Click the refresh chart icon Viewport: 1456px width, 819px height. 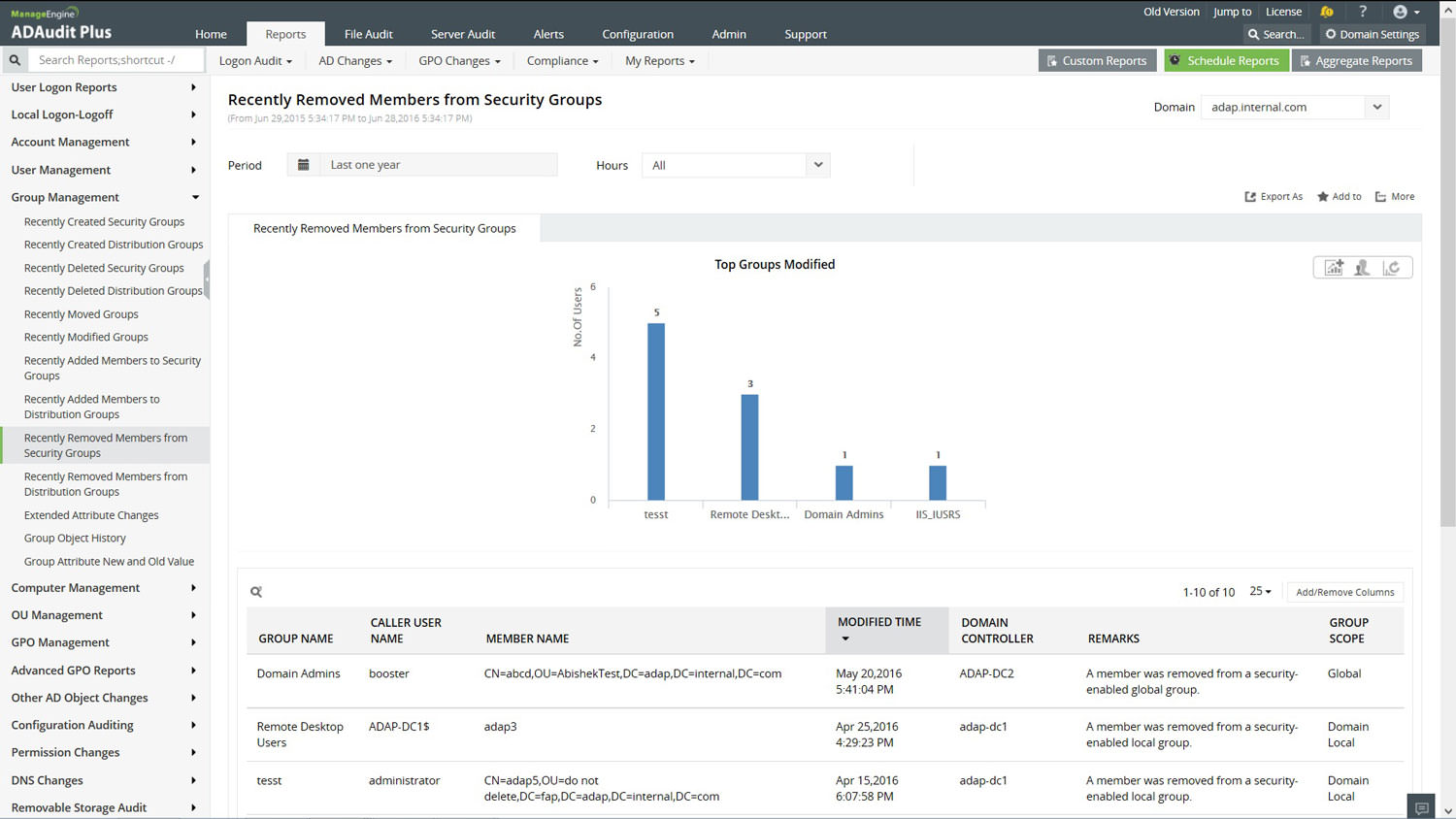pyautogui.click(x=1392, y=268)
